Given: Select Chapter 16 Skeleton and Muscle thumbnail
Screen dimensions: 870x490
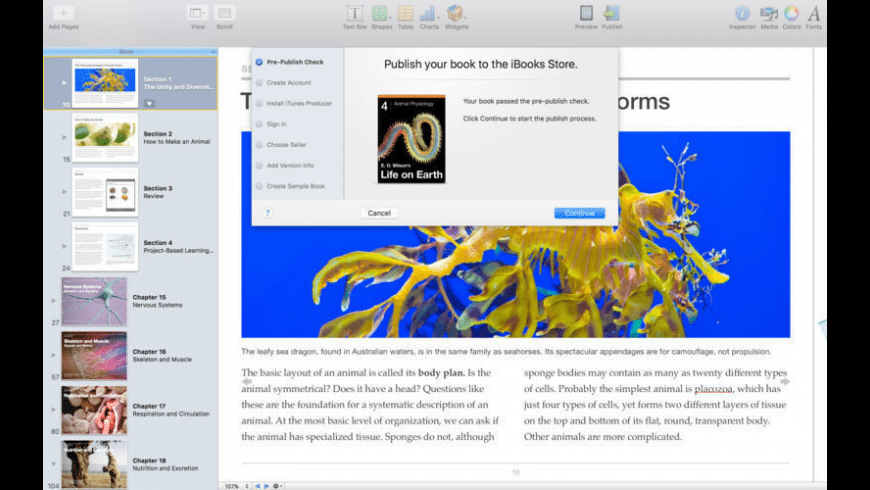Looking at the screenshot, I should (x=94, y=356).
